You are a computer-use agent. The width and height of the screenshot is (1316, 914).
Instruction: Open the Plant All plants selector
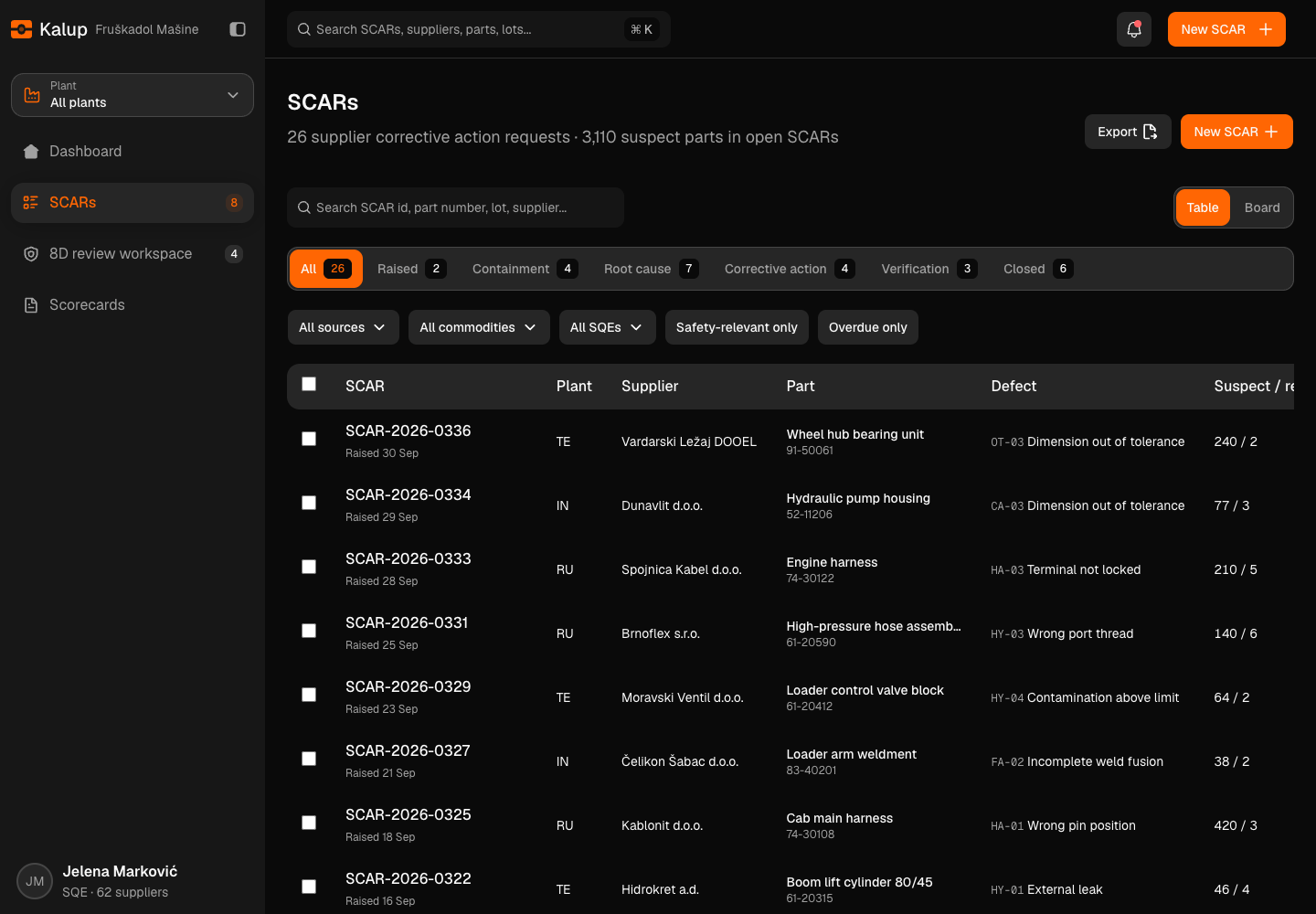(x=133, y=95)
